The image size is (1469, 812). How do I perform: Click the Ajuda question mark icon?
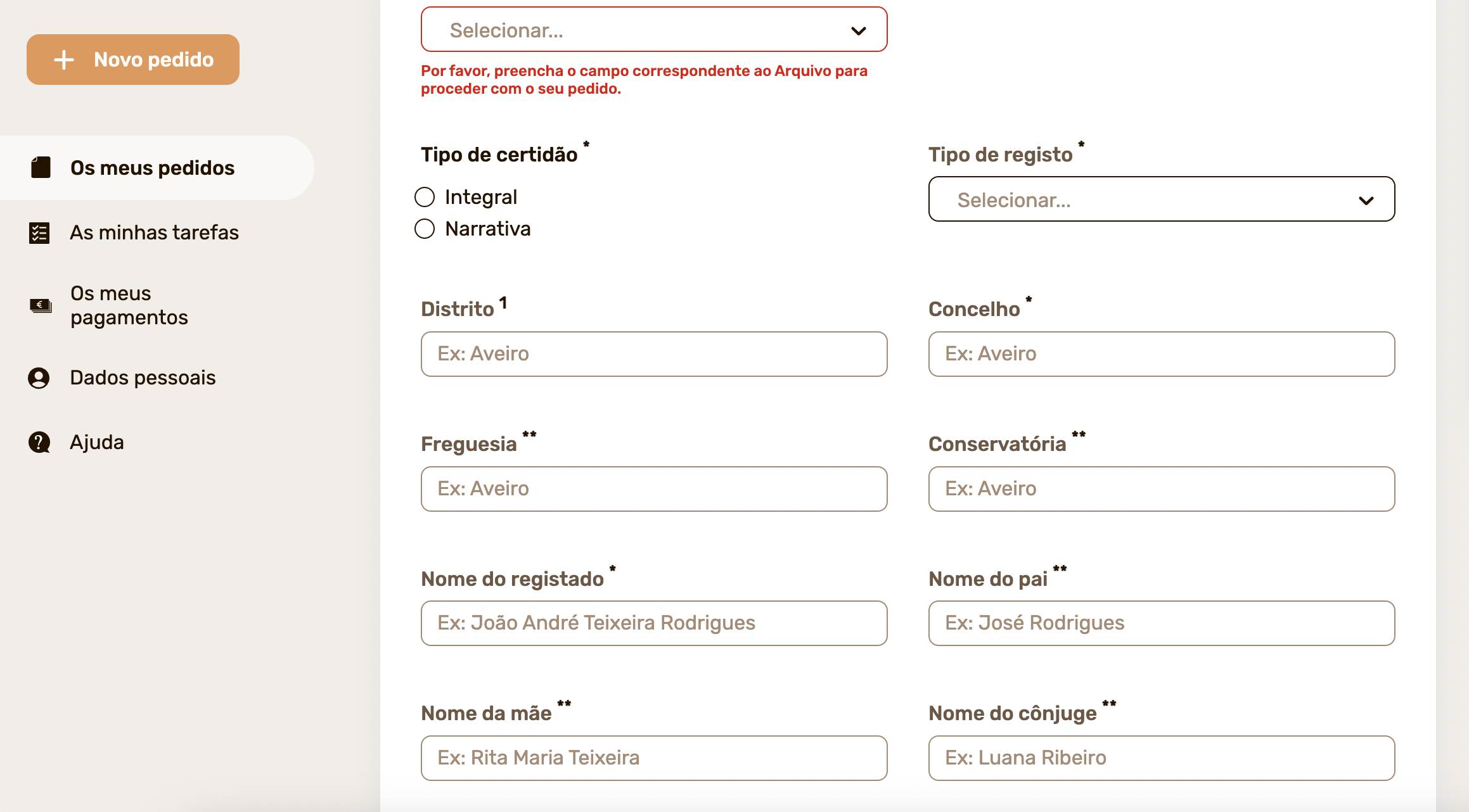click(39, 442)
